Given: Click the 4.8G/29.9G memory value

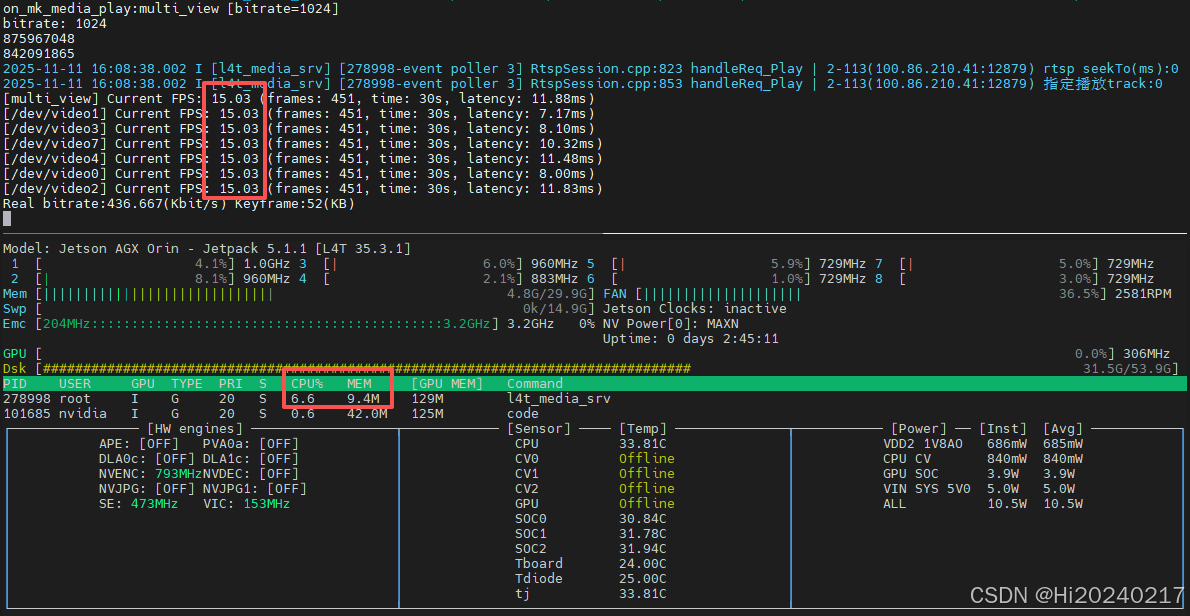Looking at the screenshot, I should (549, 294).
